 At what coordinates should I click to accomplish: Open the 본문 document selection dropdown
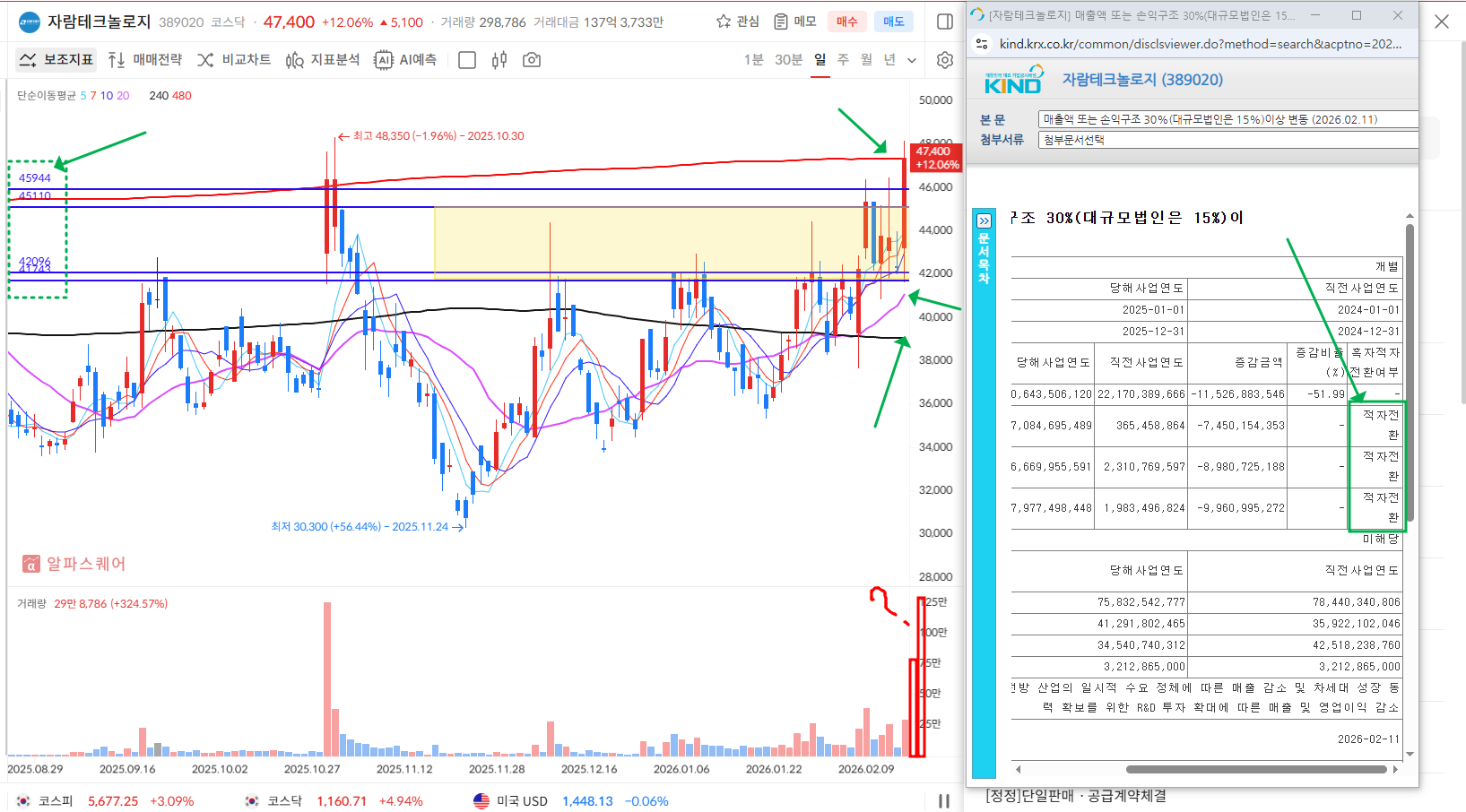(x=1227, y=119)
